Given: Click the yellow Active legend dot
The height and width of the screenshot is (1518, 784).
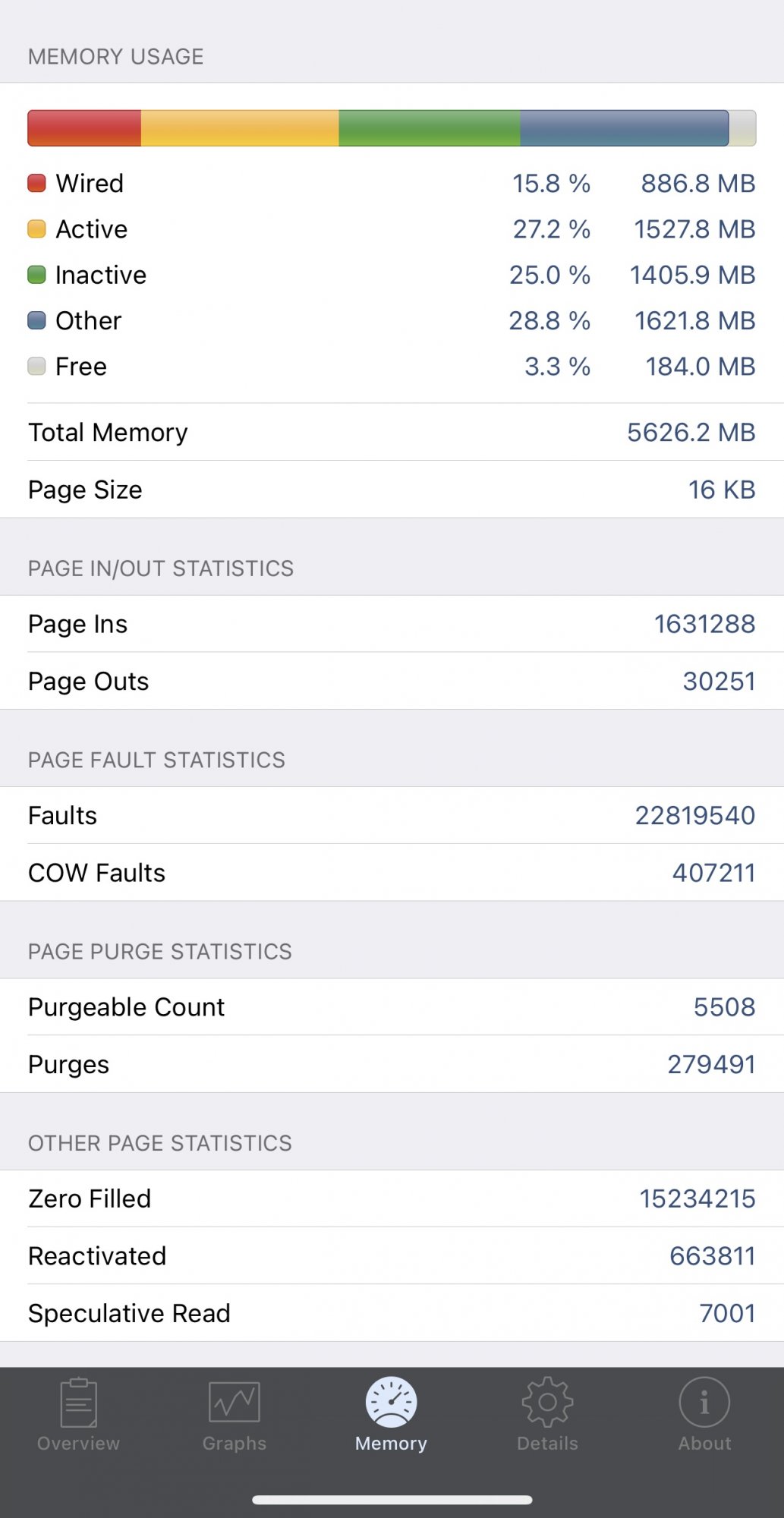Looking at the screenshot, I should [36, 229].
